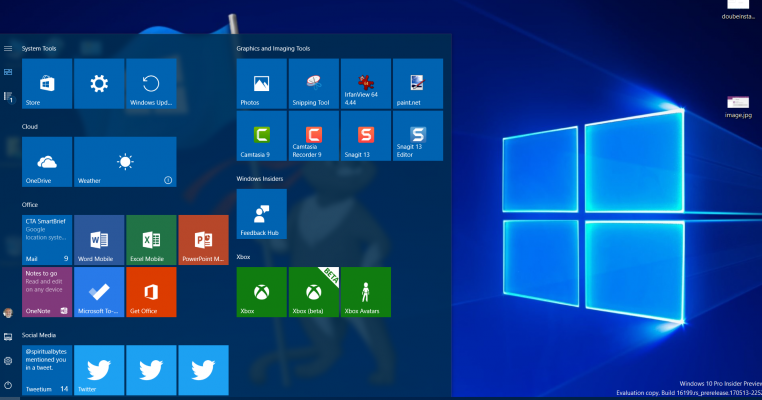Open the OneDrive tile
762x400 pixels.
(47, 162)
